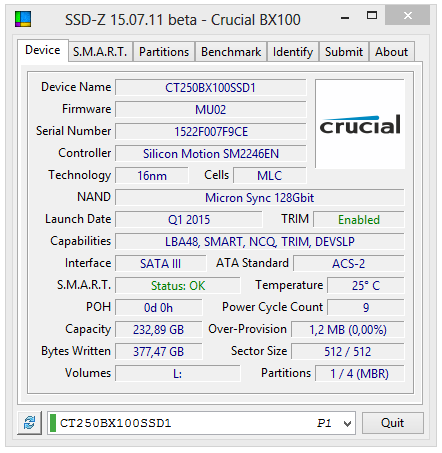Click the drive selector CT250BX100SSD1 combo box
Screen dimensions: 442x453
pos(201,423)
